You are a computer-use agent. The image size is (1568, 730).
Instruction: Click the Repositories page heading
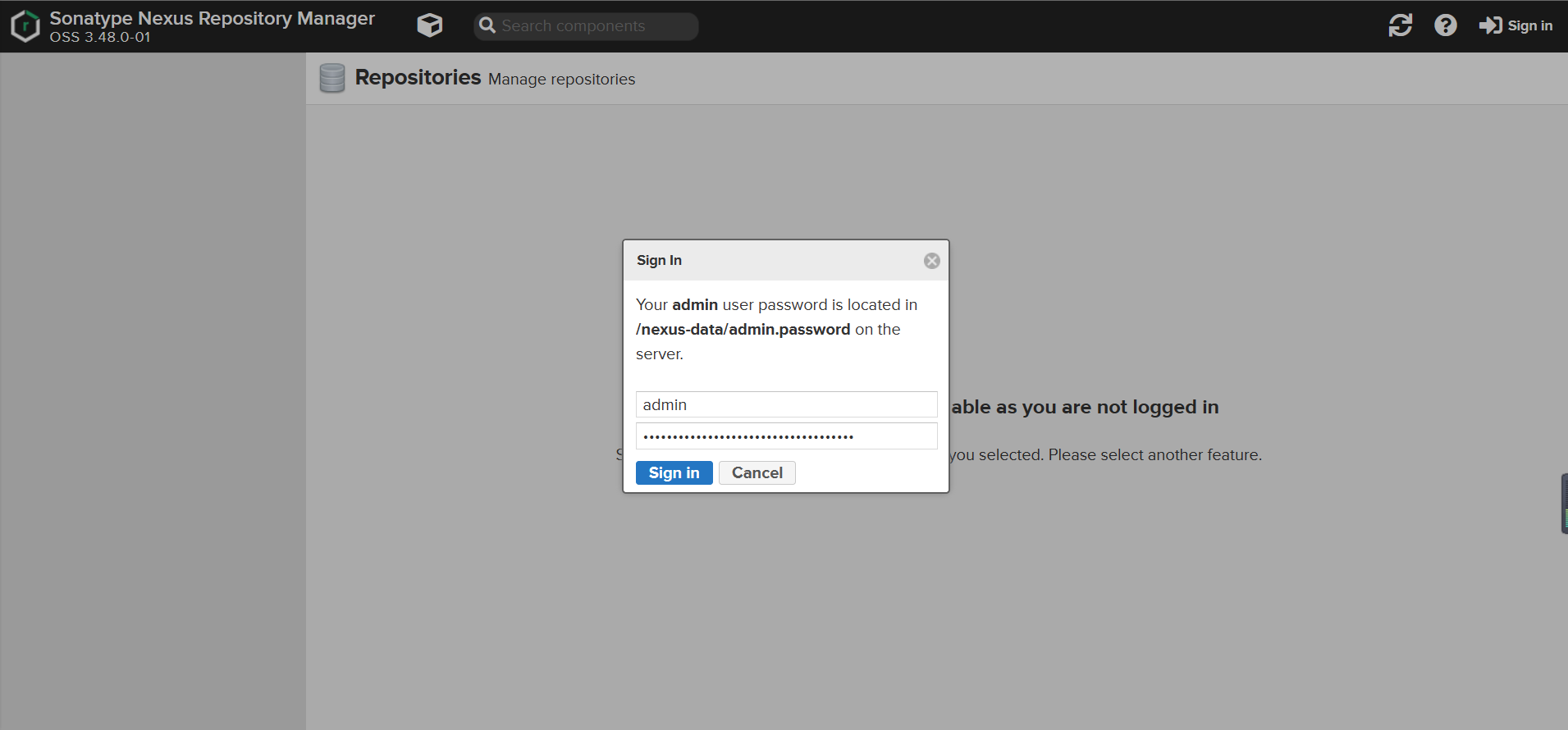[x=418, y=77]
